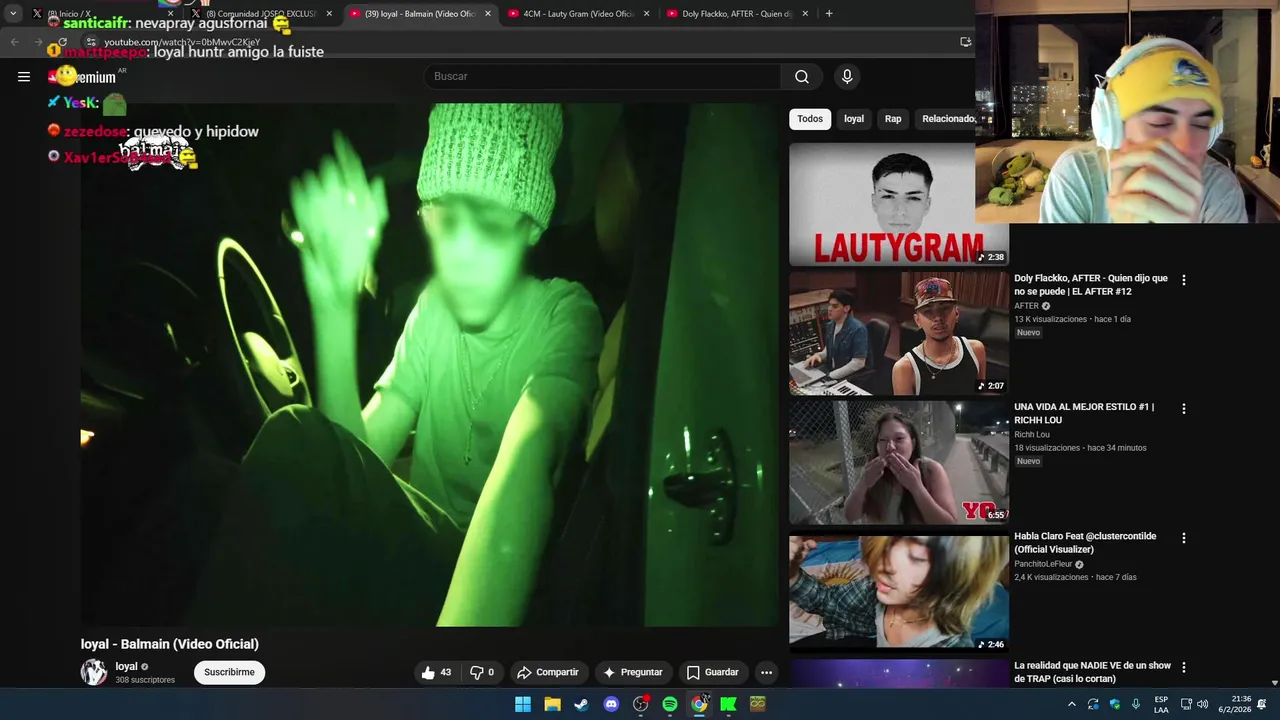Open File Explorer from taskbar
The height and width of the screenshot is (720, 1280).
[x=552, y=704]
